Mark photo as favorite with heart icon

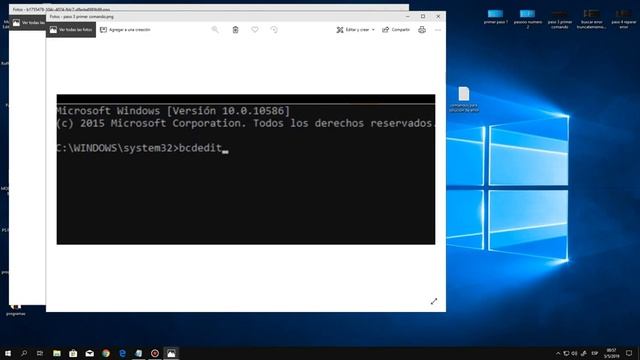click(x=255, y=29)
